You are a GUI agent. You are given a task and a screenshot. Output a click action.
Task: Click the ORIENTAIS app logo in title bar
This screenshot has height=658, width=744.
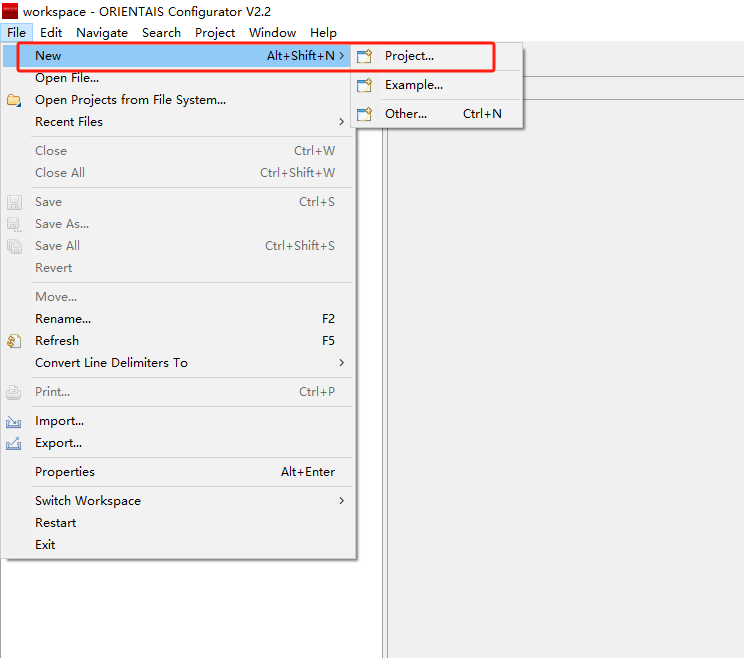click(10, 11)
